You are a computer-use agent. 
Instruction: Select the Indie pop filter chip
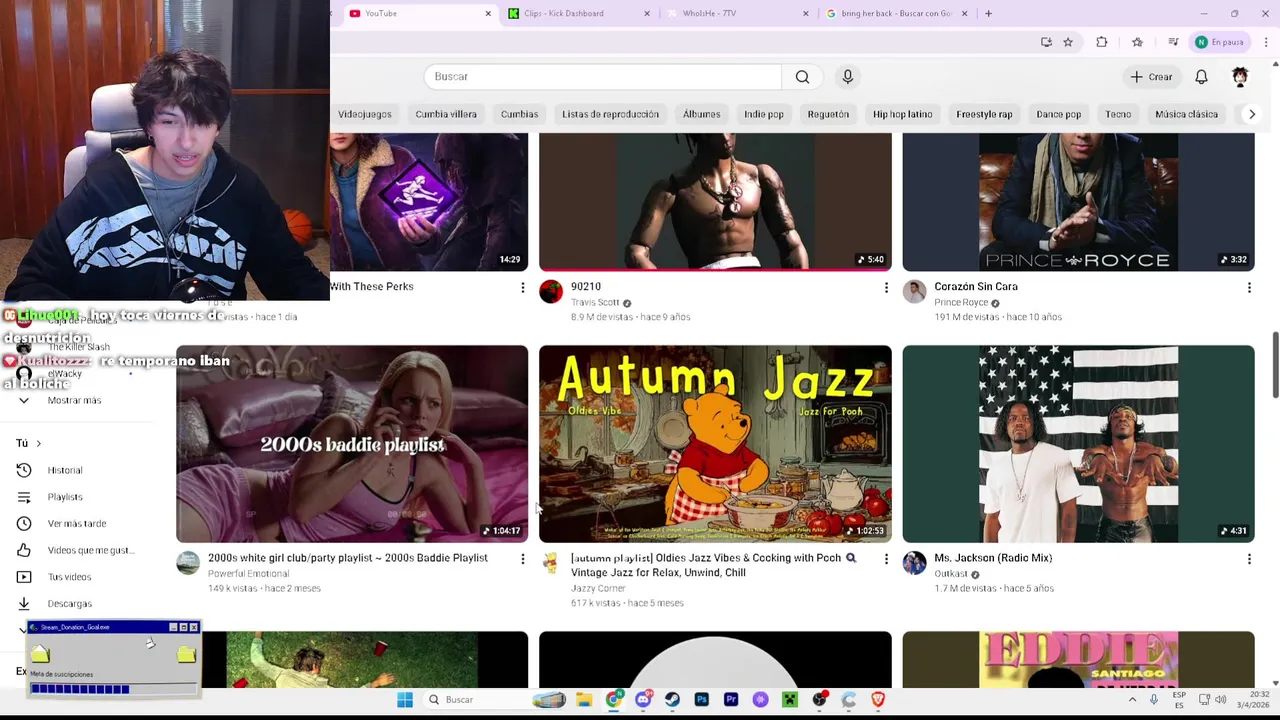point(763,114)
